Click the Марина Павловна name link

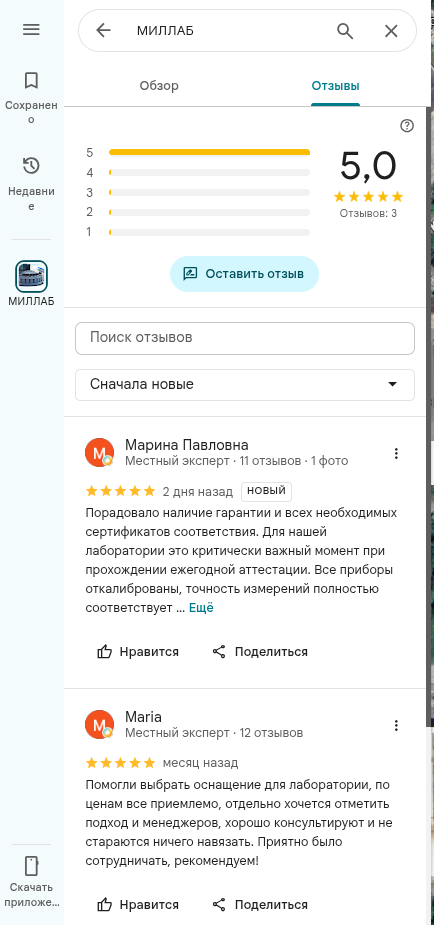coord(186,445)
